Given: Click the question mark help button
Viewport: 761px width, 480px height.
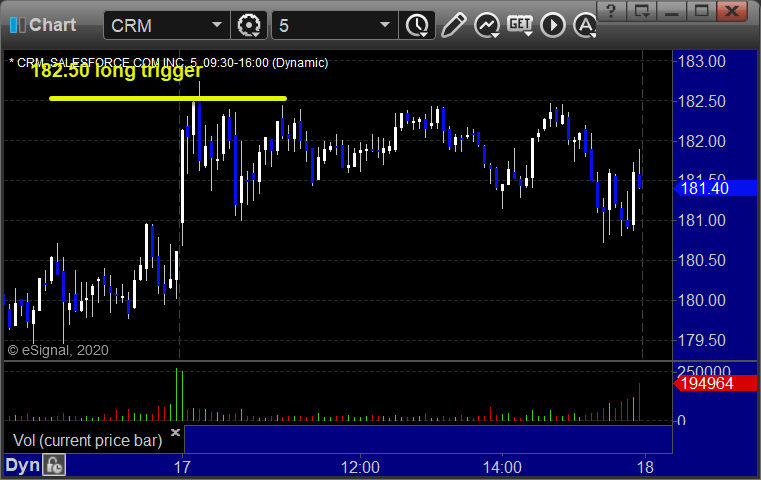Looking at the screenshot, I should tap(611, 11).
